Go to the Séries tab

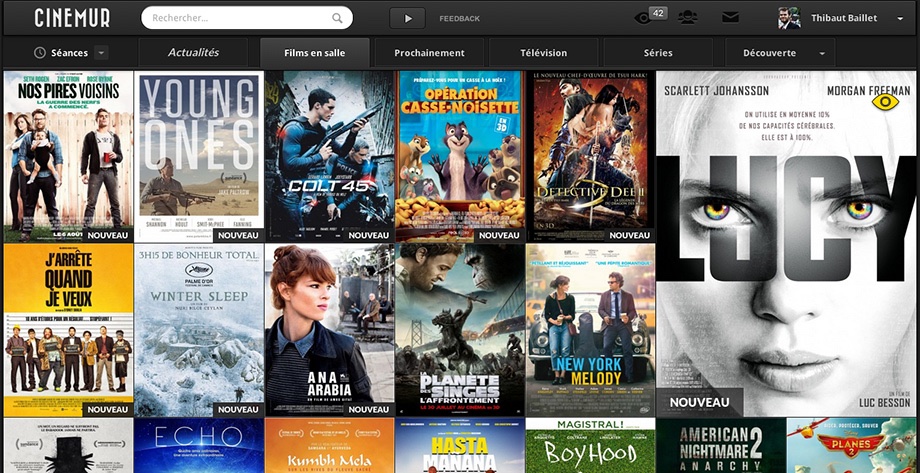pos(658,53)
